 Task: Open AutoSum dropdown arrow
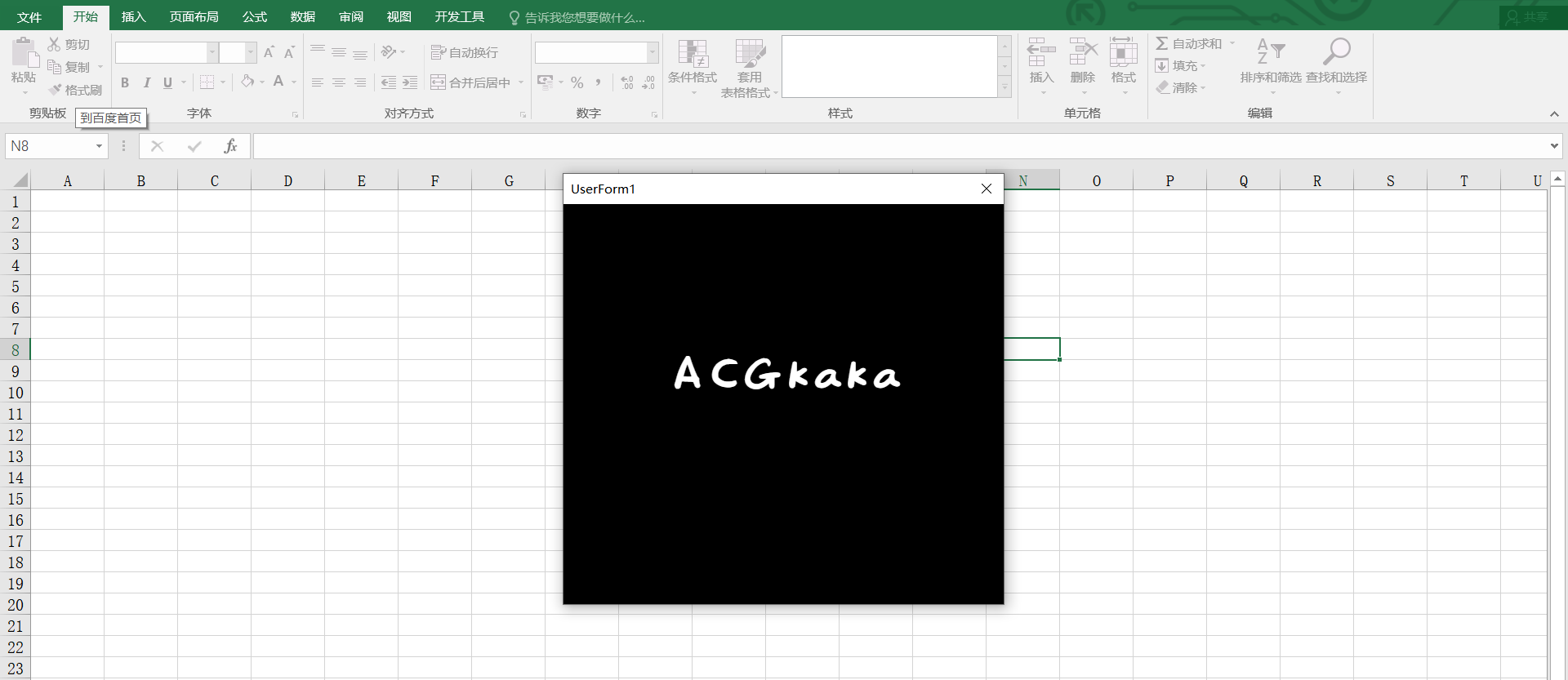pyautogui.click(x=1232, y=43)
